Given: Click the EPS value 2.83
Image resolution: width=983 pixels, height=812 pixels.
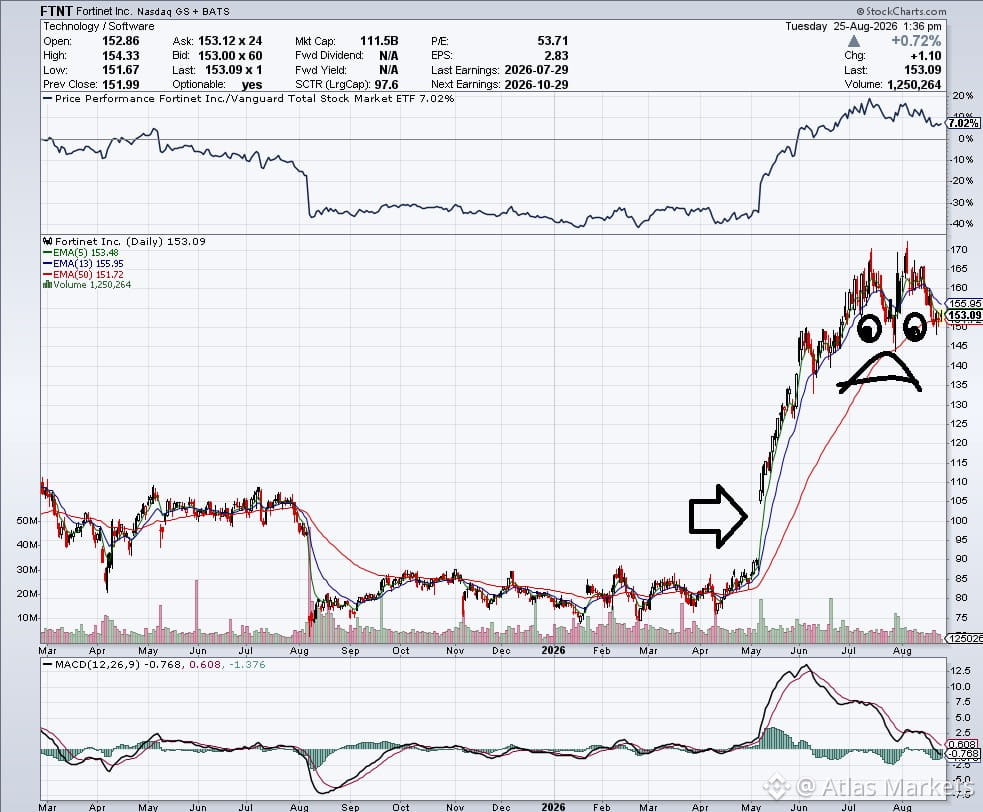Looking at the screenshot, I should coord(556,55).
